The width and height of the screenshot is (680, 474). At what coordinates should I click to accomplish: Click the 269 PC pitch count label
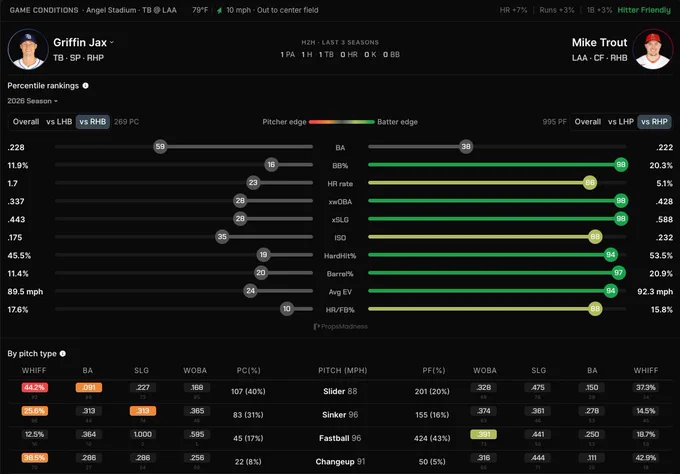[x=127, y=122]
